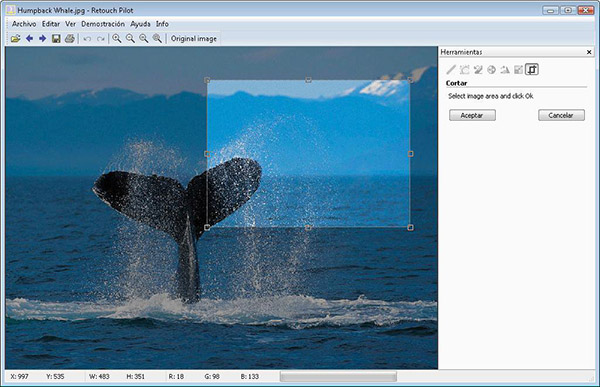Screen dimensions: 600x387
Task: Click the left-middle crop selection handle
Action: pos(207,153)
